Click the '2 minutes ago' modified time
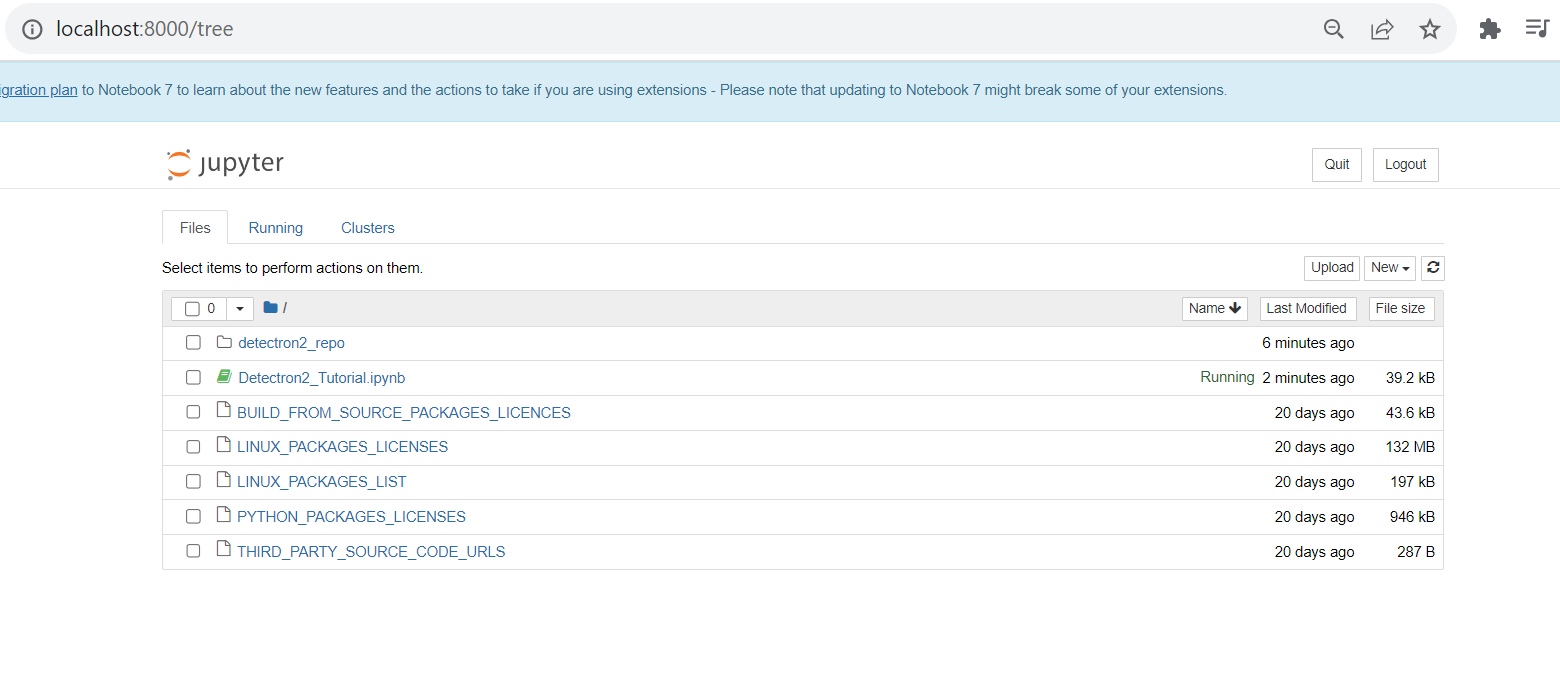The height and width of the screenshot is (697, 1560). [x=1308, y=378]
